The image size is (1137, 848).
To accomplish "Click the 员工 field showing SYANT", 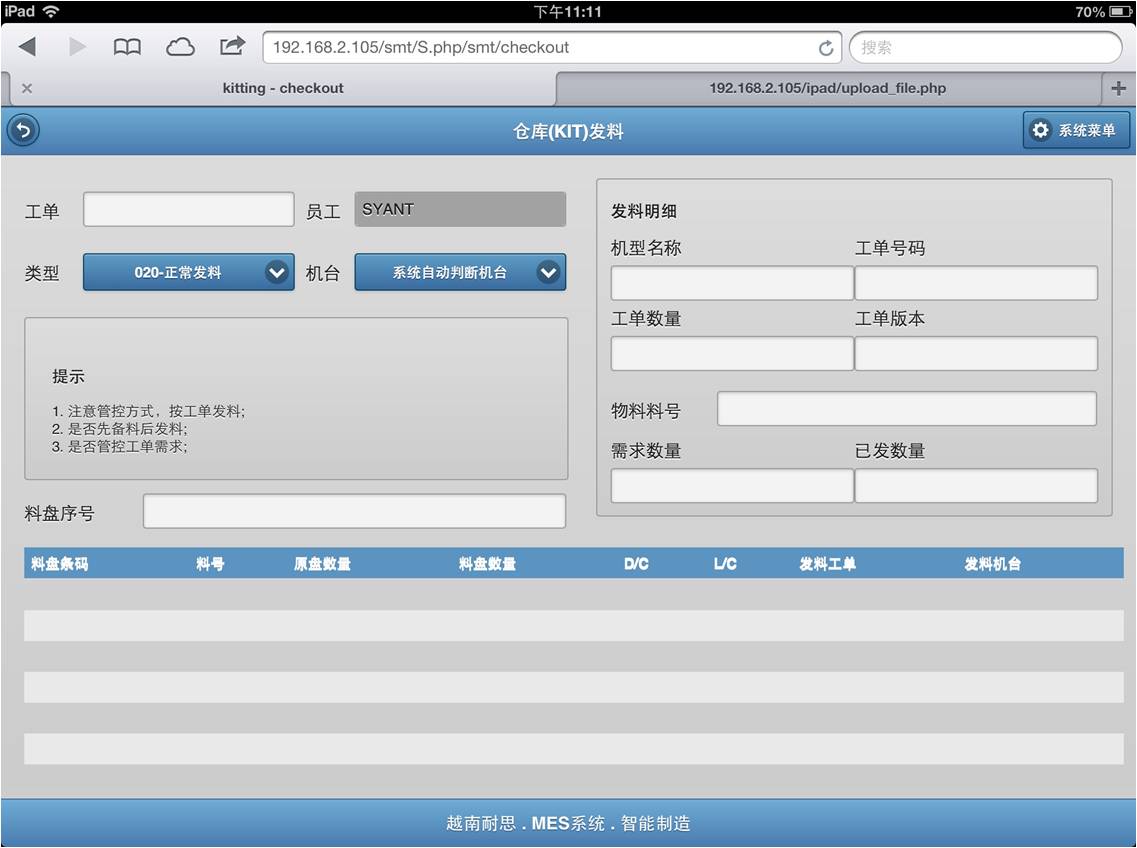I will [460, 210].
